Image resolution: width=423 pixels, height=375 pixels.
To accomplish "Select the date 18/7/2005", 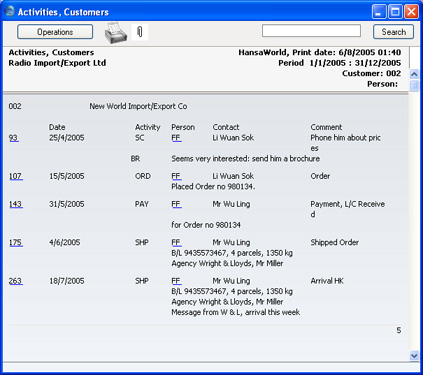I will click(66, 281).
